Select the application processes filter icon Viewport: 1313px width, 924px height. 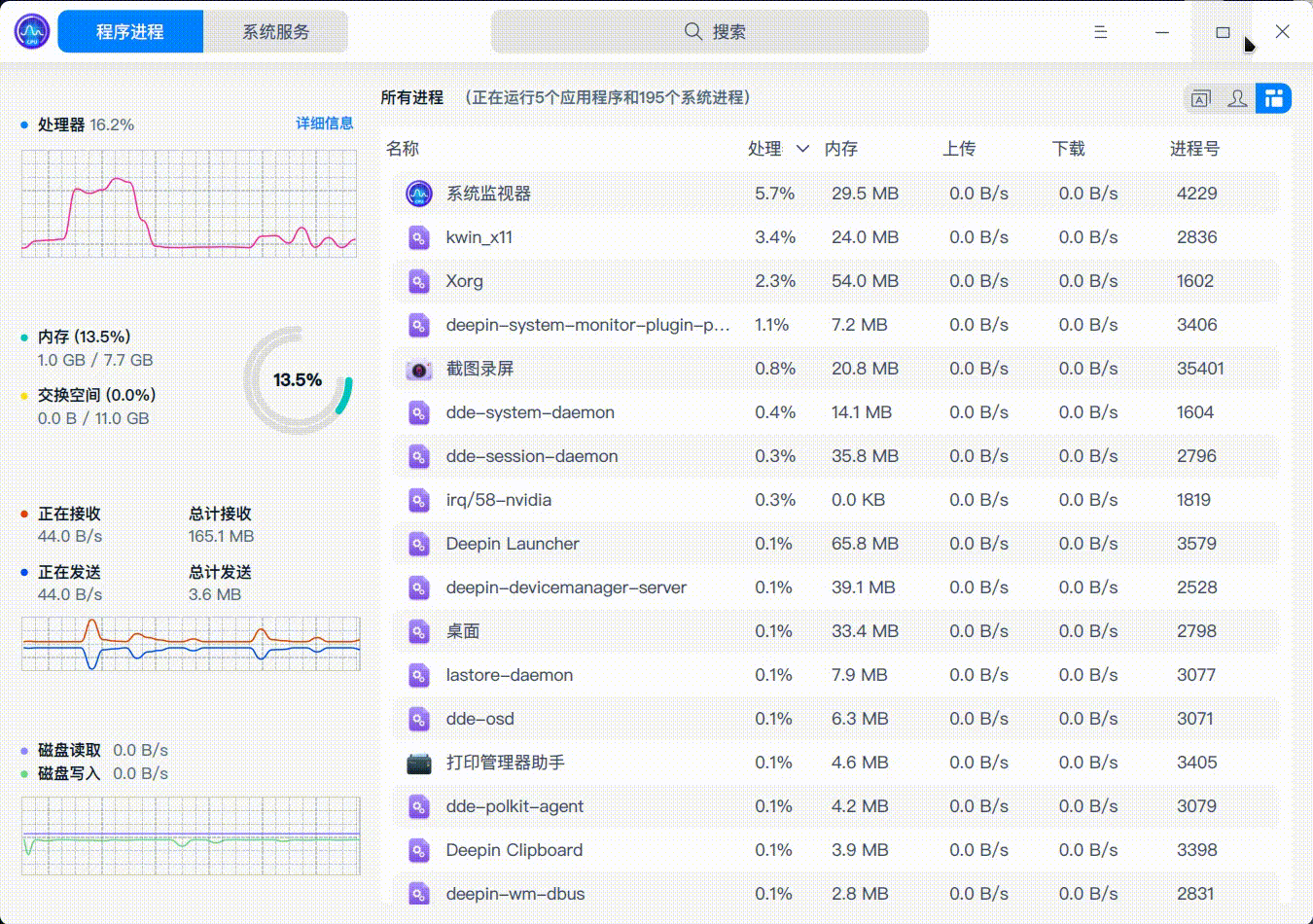tap(1200, 98)
